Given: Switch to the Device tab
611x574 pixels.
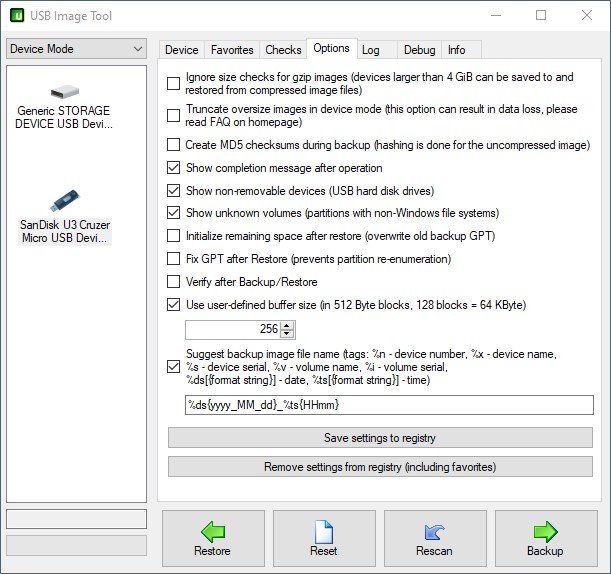Looking at the screenshot, I should 182,50.
